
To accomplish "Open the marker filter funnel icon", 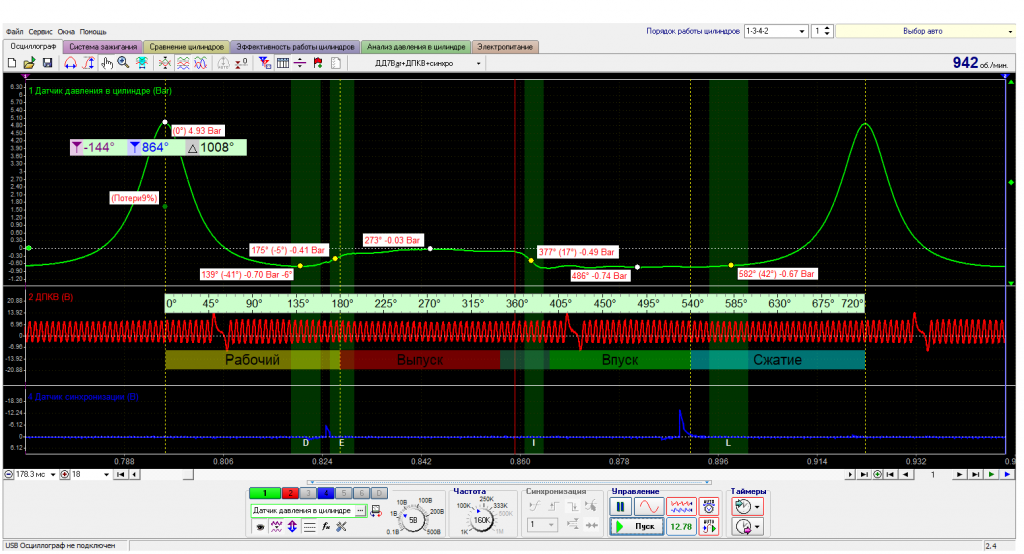I will [264, 63].
